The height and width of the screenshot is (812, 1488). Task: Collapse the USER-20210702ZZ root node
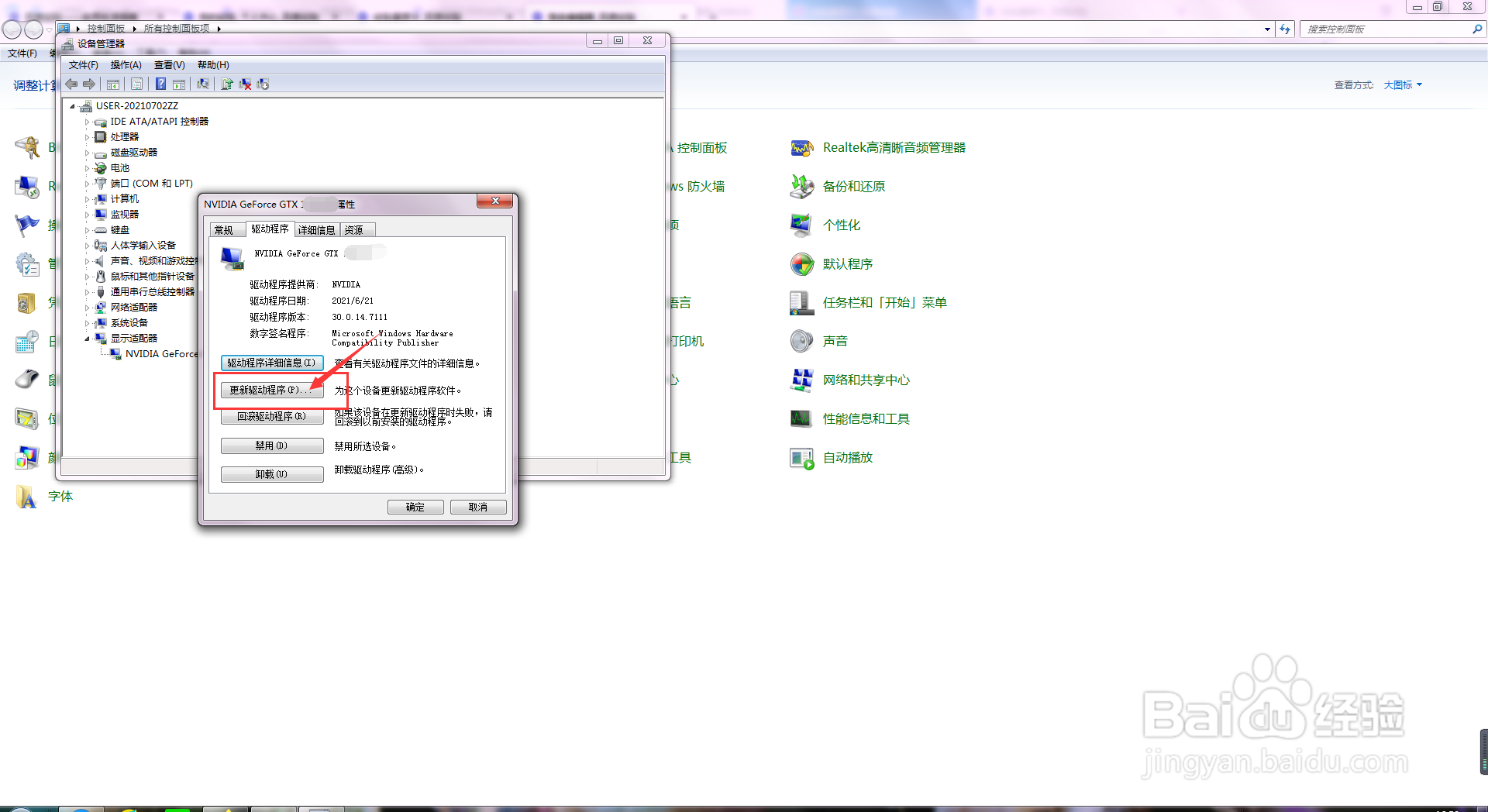pyautogui.click(x=72, y=106)
